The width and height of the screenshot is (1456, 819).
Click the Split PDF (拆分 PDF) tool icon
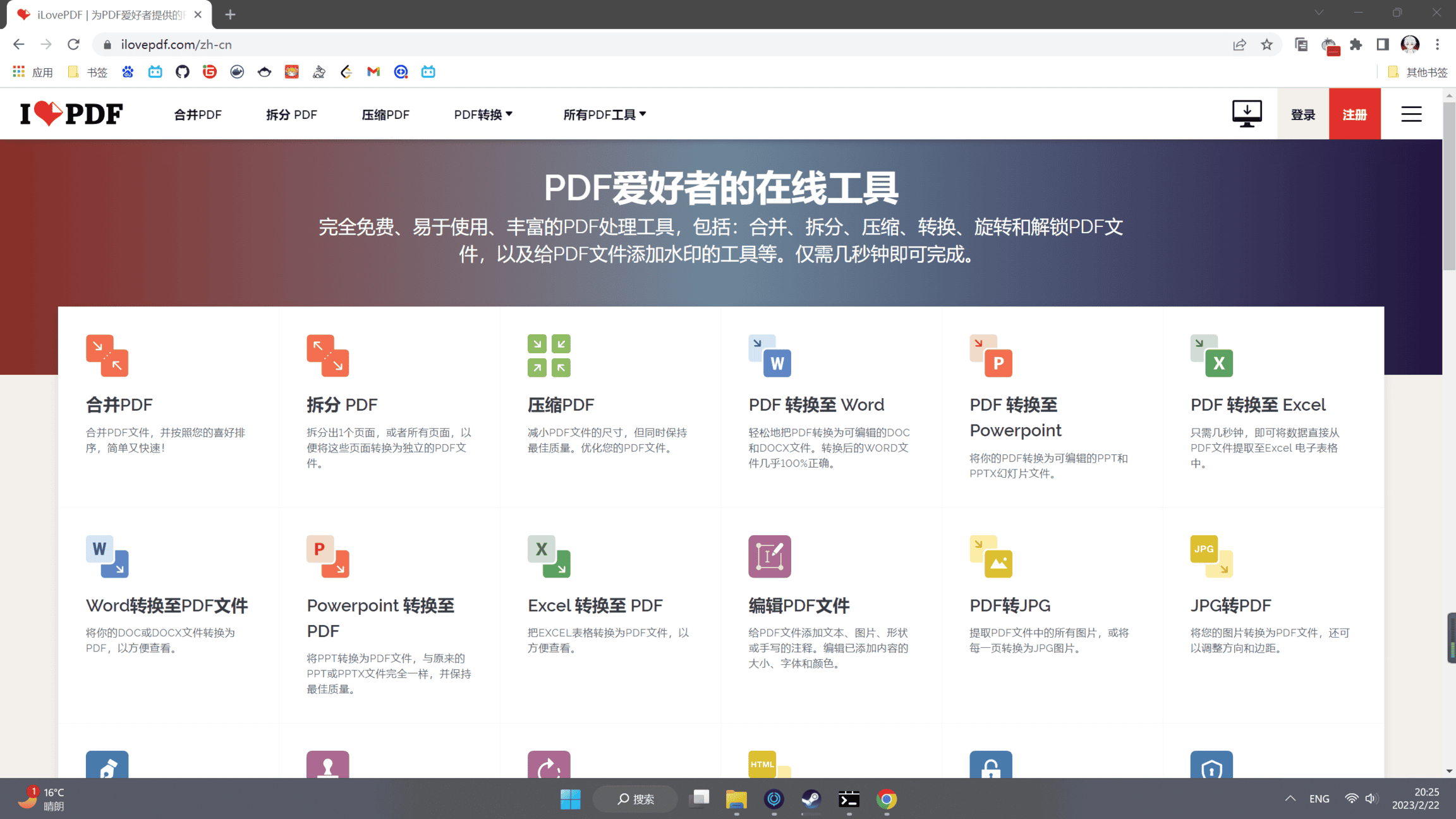tap(327, 355)
